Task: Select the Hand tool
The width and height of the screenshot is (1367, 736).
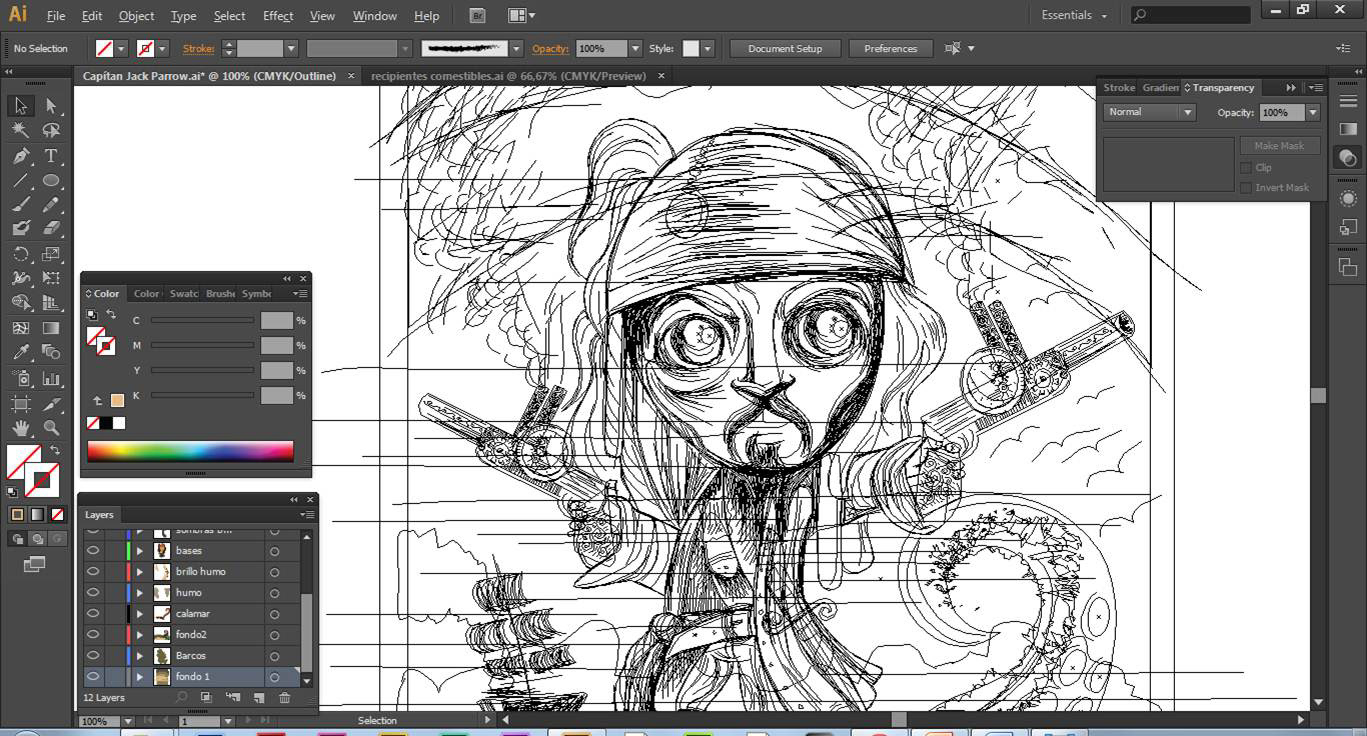Action: pos(20,428)
